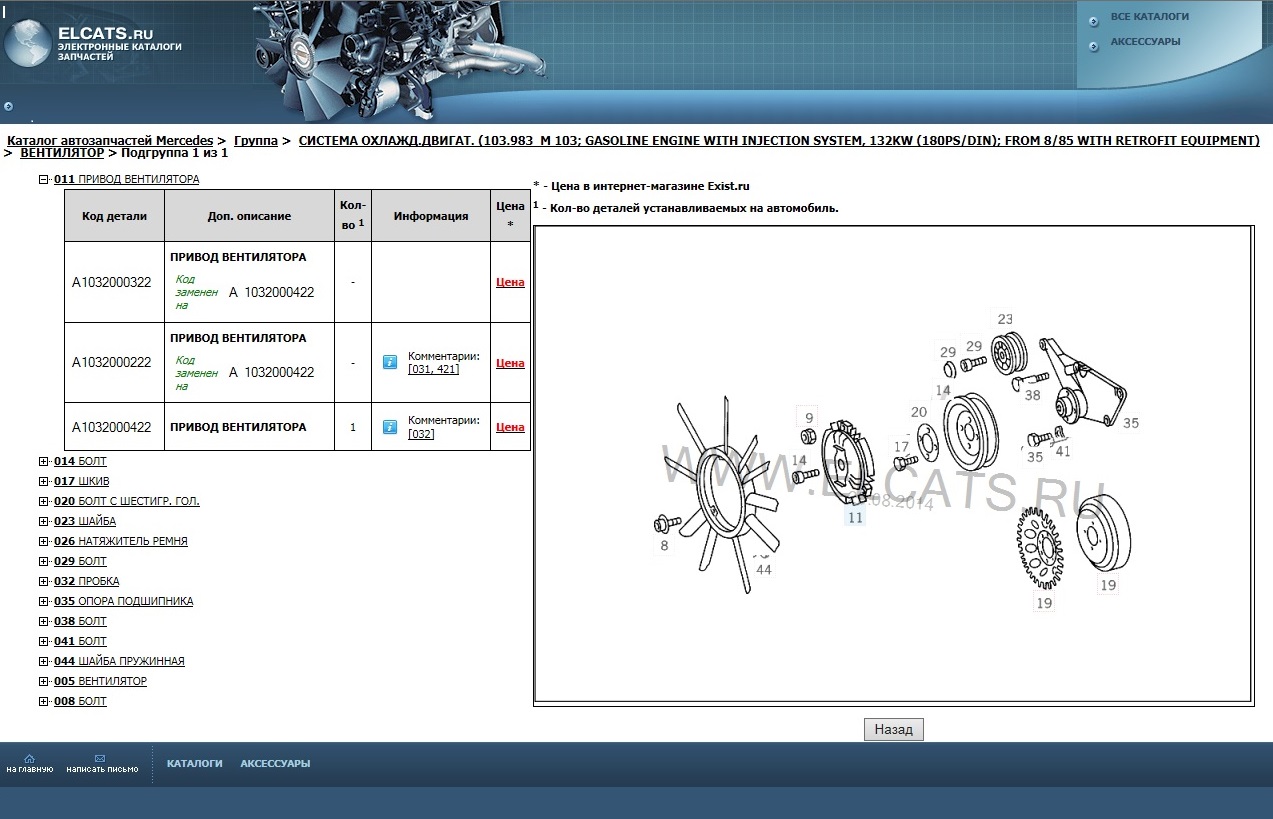Image resolution: width=1273 pixels, height=819 pixels.
Task: Select part number 11 in the diagram
Action: coord(854,518)
